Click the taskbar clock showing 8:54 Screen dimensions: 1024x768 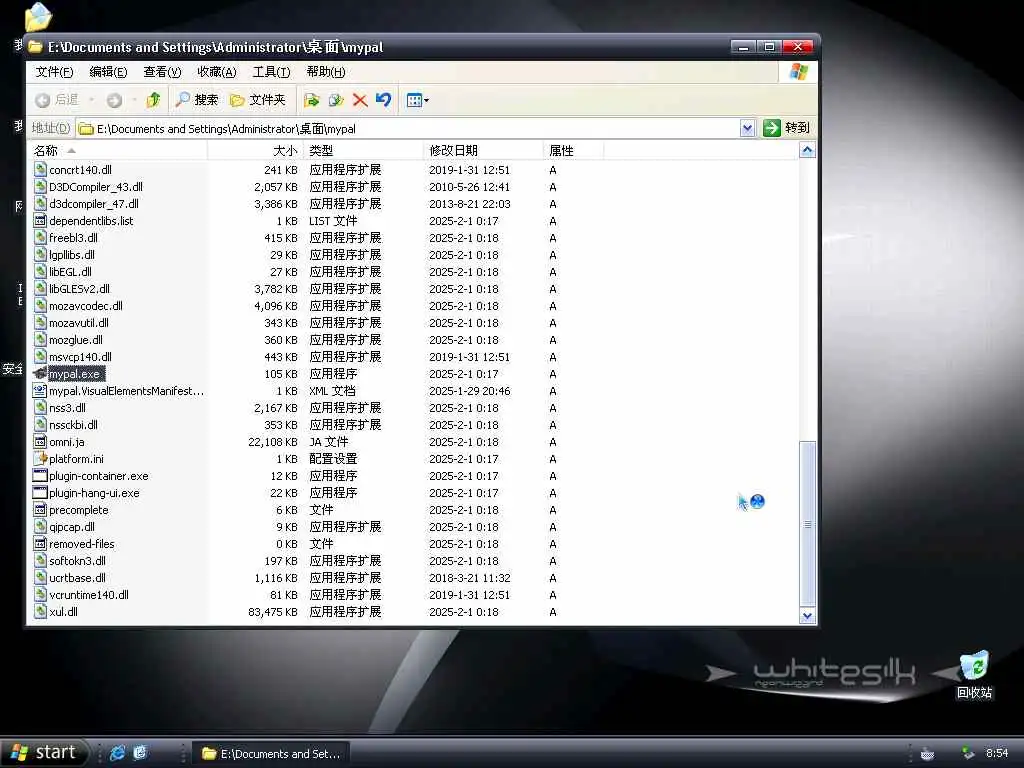pos(997,753)
